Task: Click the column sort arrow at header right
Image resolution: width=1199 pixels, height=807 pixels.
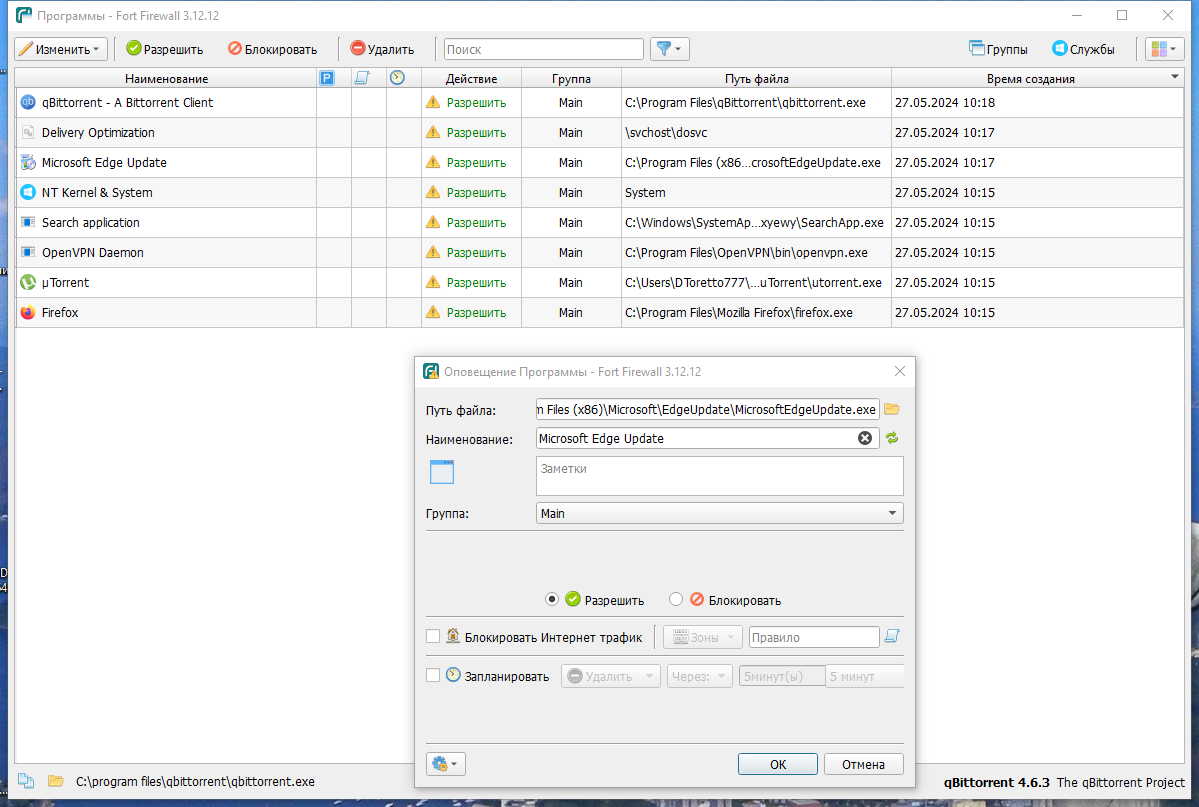Action: pos(1175,76)
